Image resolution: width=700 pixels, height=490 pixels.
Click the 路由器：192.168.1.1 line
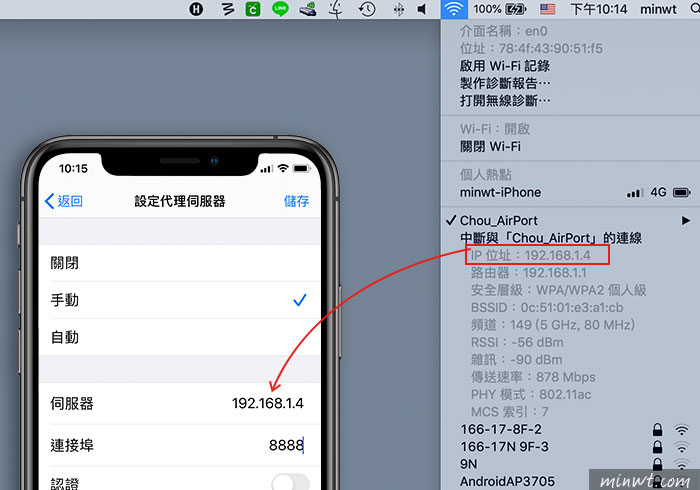(x=529, y=273)
